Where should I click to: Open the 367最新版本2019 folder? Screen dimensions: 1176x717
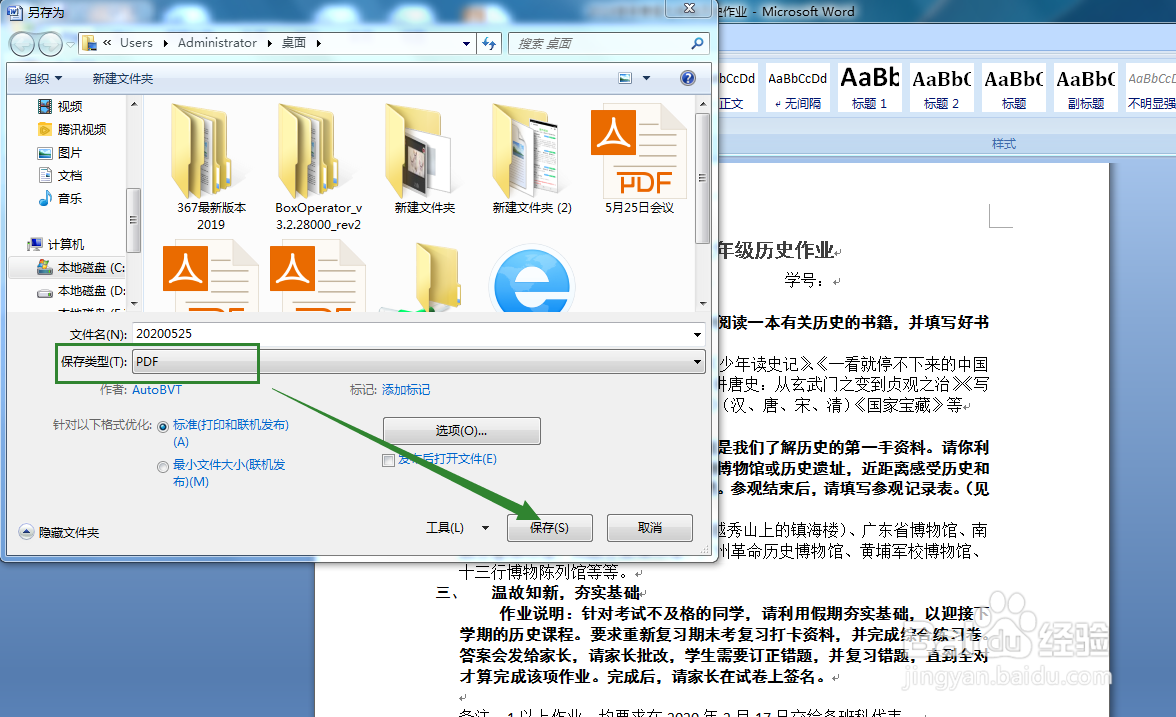pos(211,168)
